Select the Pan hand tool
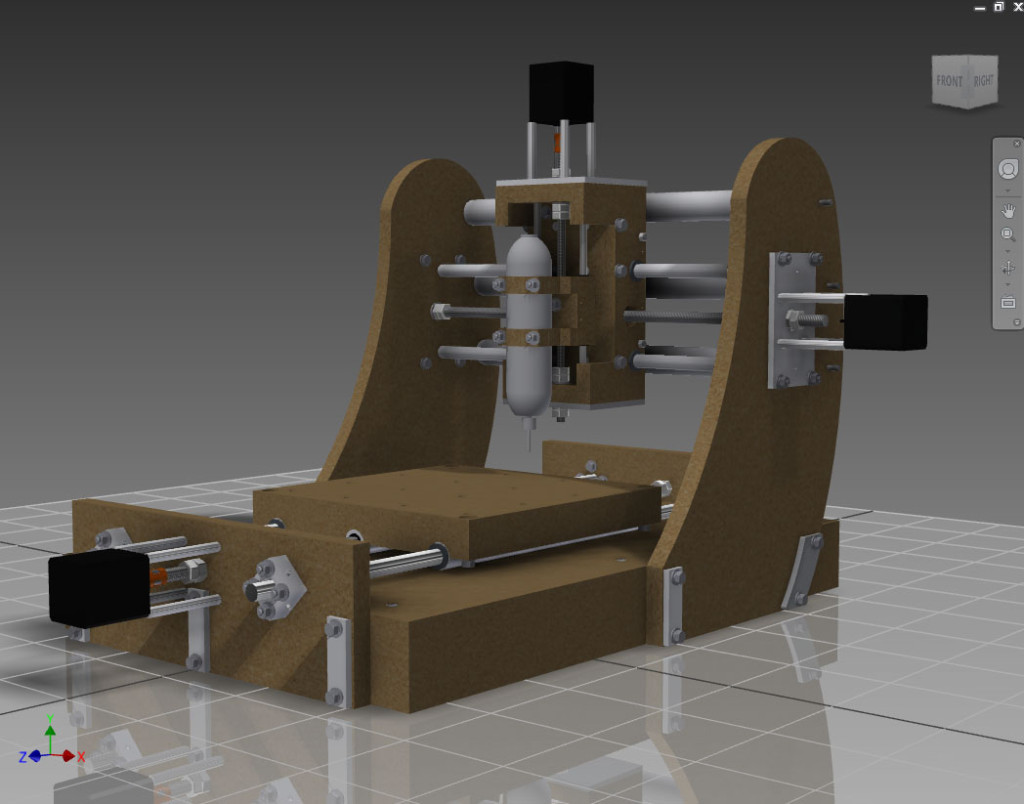1024x804 pixels. (1008, 211)
